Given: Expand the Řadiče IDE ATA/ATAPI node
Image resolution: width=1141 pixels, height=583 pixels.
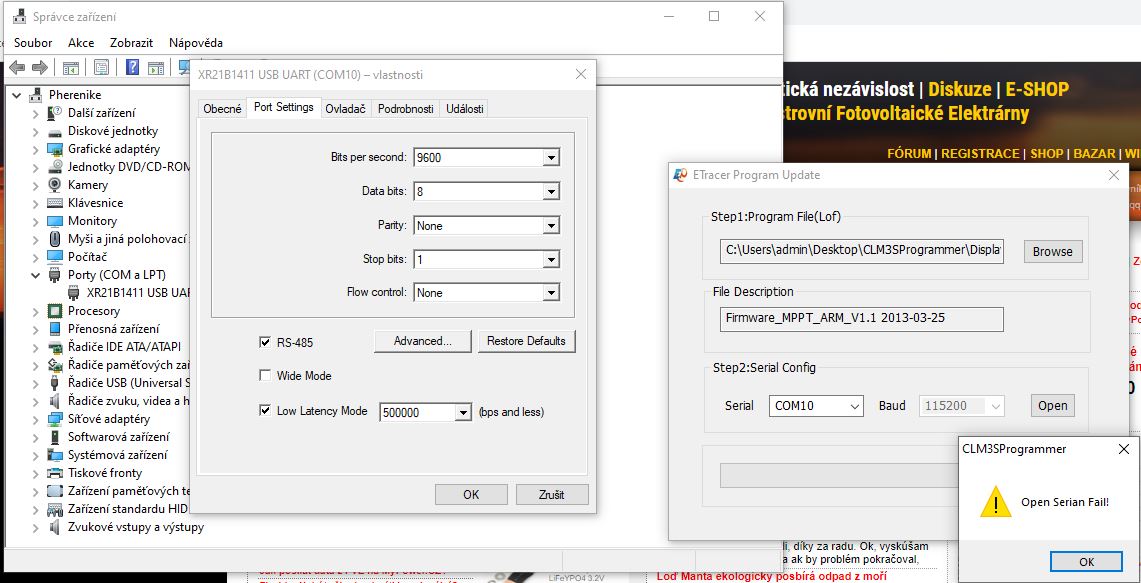Looking at the screenshot, I should 35,347.
